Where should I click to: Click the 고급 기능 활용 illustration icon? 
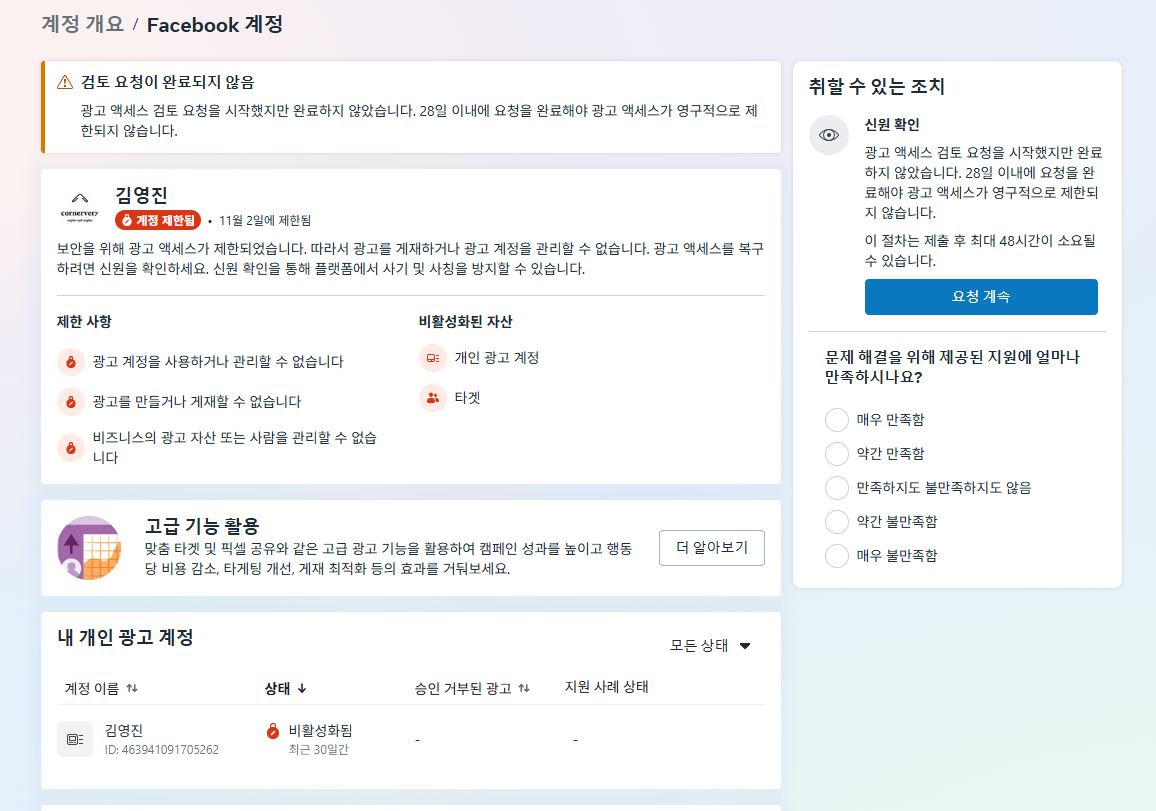pyautogui.click(x=90, y=548)
